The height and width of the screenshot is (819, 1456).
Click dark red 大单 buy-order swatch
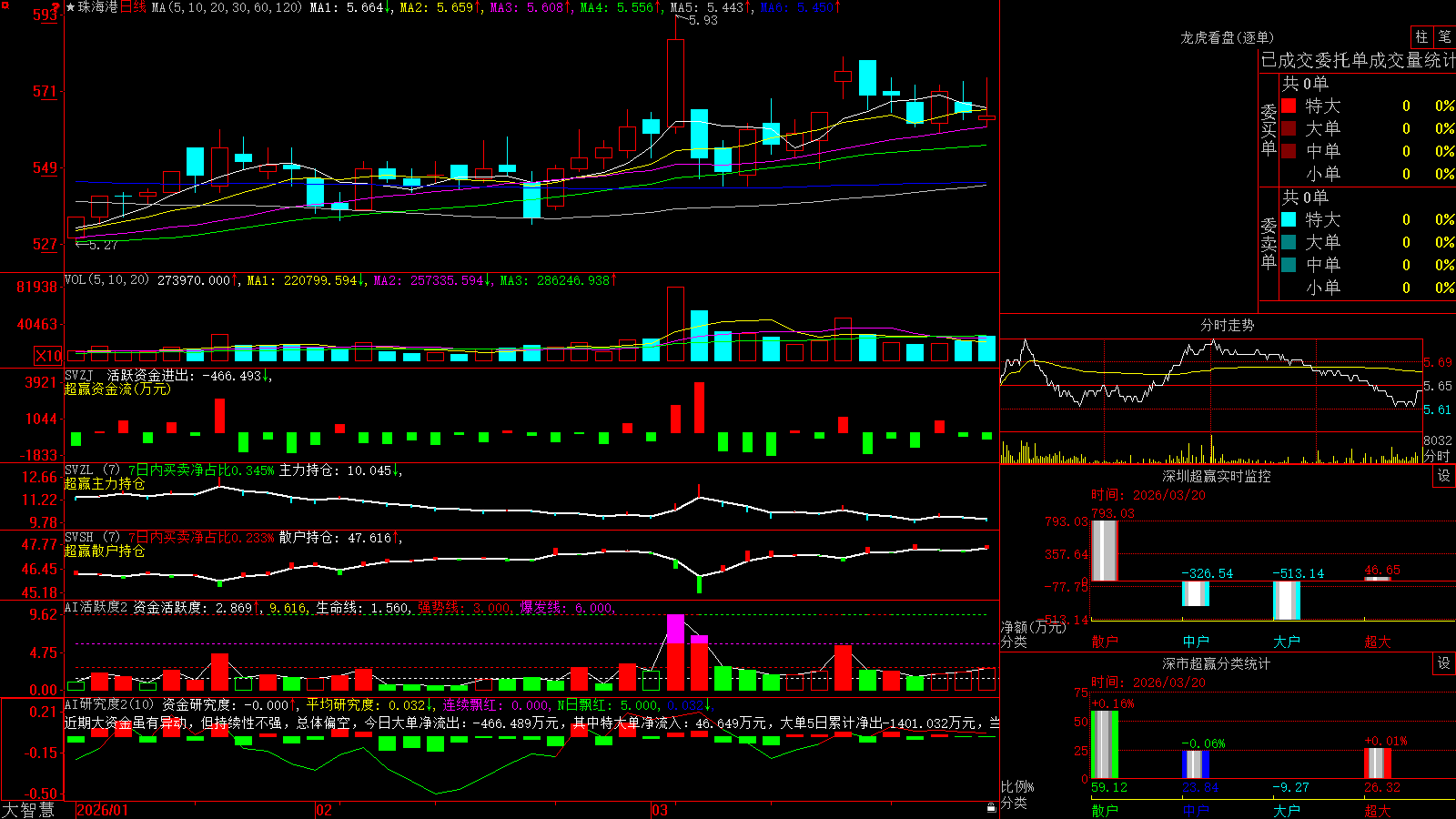1289,128
